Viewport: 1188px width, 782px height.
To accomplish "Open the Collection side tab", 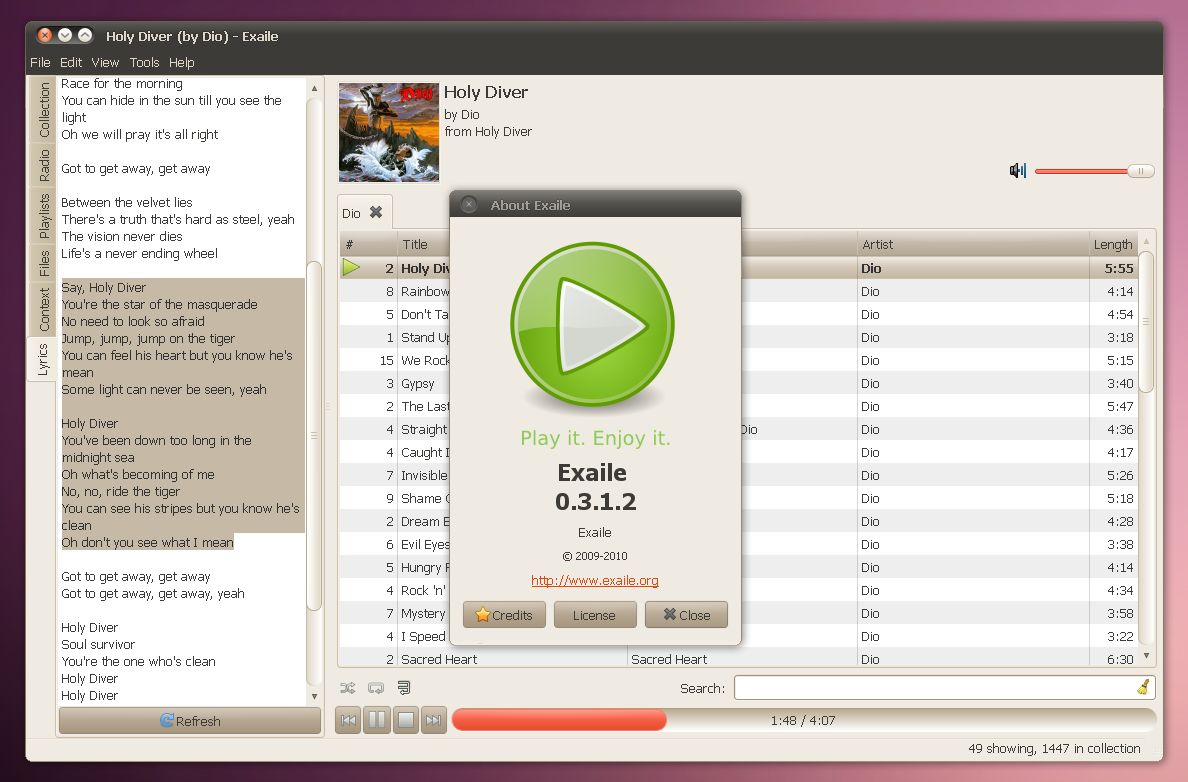I will tap(44, 110).
